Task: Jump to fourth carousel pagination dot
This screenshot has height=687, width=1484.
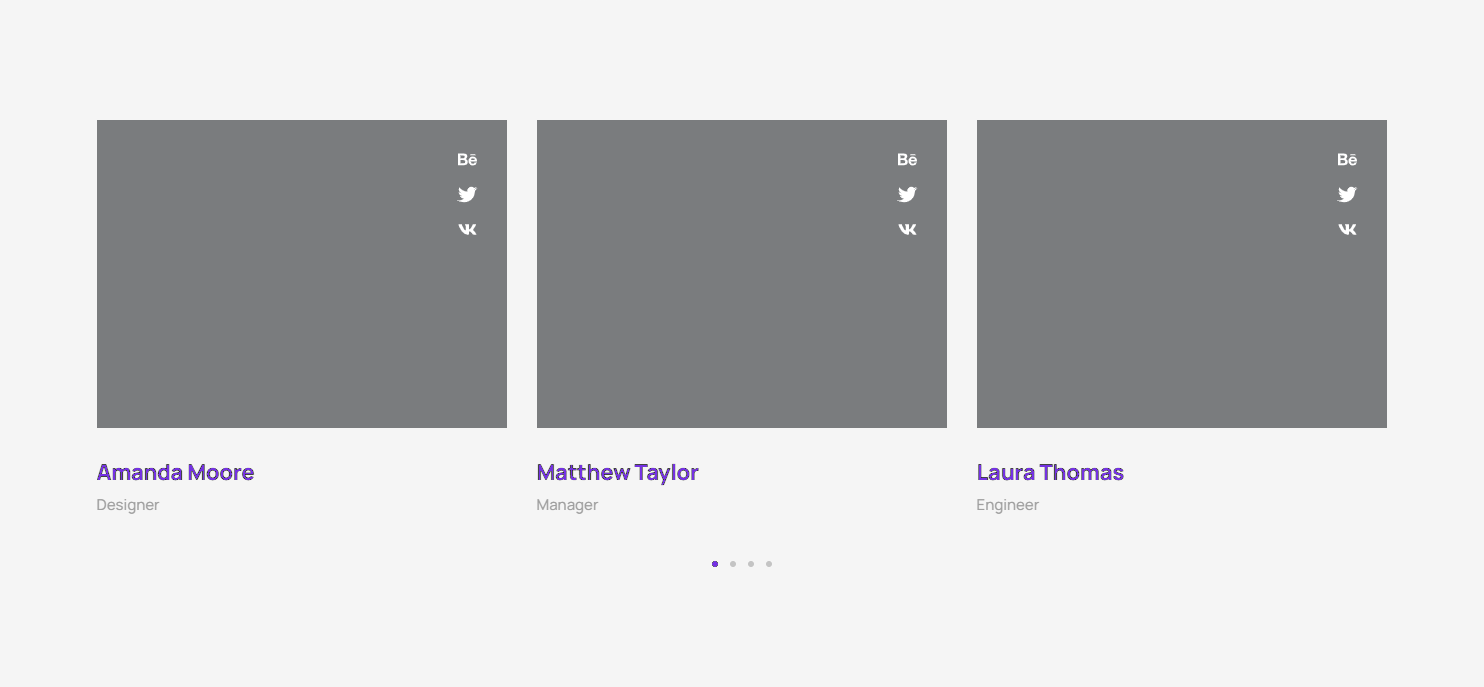Action: point(769,564)
